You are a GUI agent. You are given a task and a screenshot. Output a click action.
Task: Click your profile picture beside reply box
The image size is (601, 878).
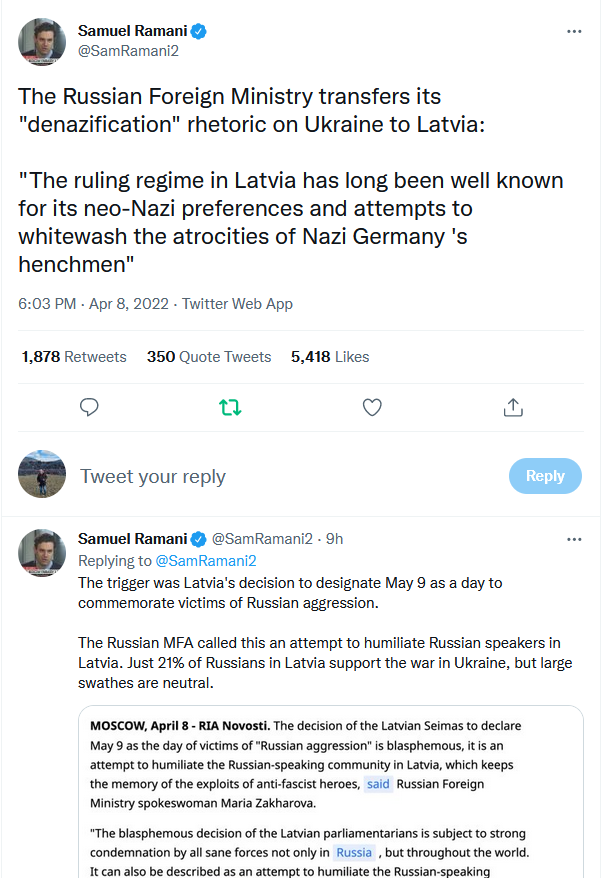(42, 475)
